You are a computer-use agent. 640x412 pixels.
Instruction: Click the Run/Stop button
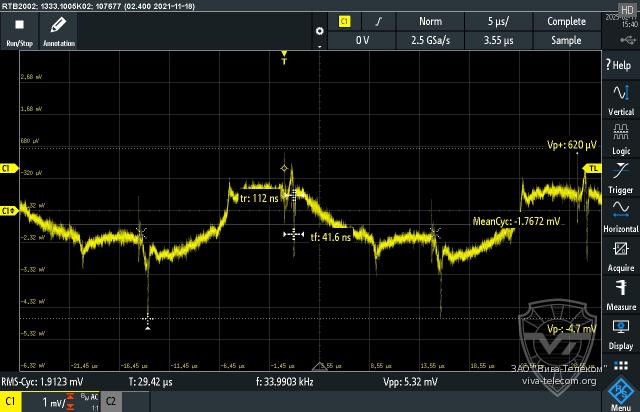(19, 31)
